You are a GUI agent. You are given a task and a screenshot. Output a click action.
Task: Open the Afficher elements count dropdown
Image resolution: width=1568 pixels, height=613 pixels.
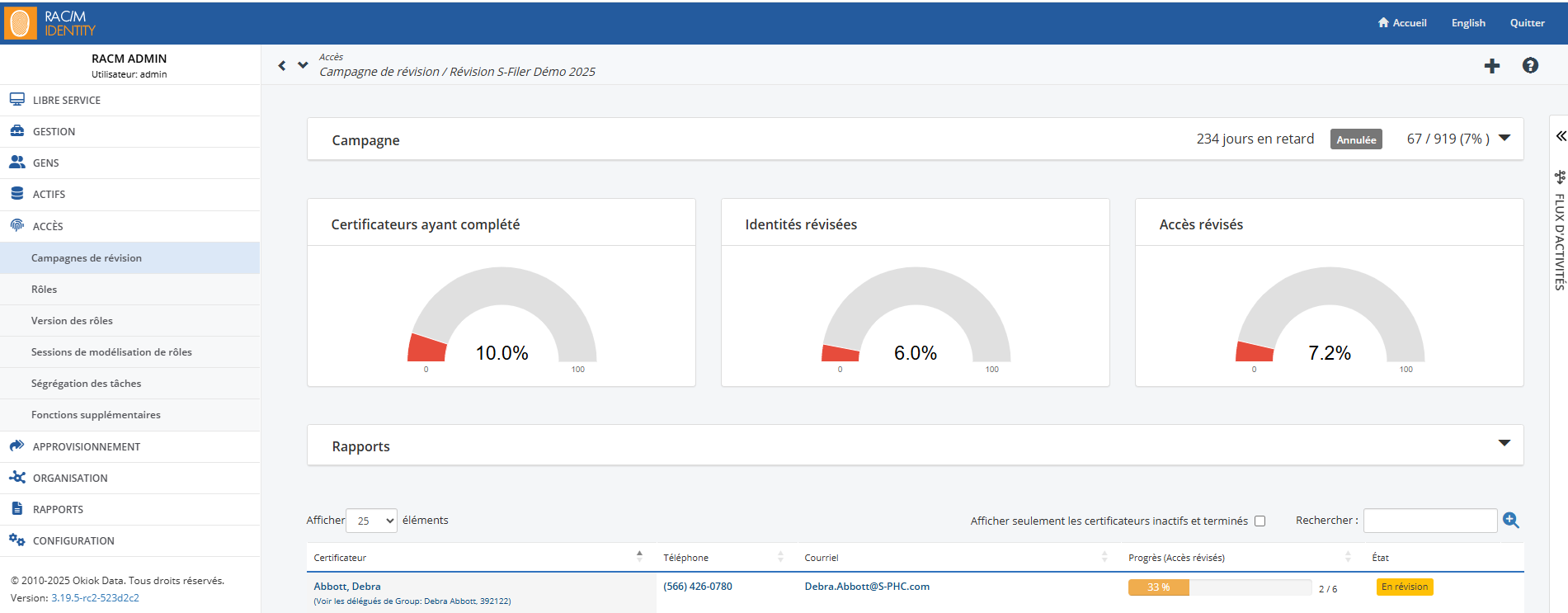(x=372, y=521)
